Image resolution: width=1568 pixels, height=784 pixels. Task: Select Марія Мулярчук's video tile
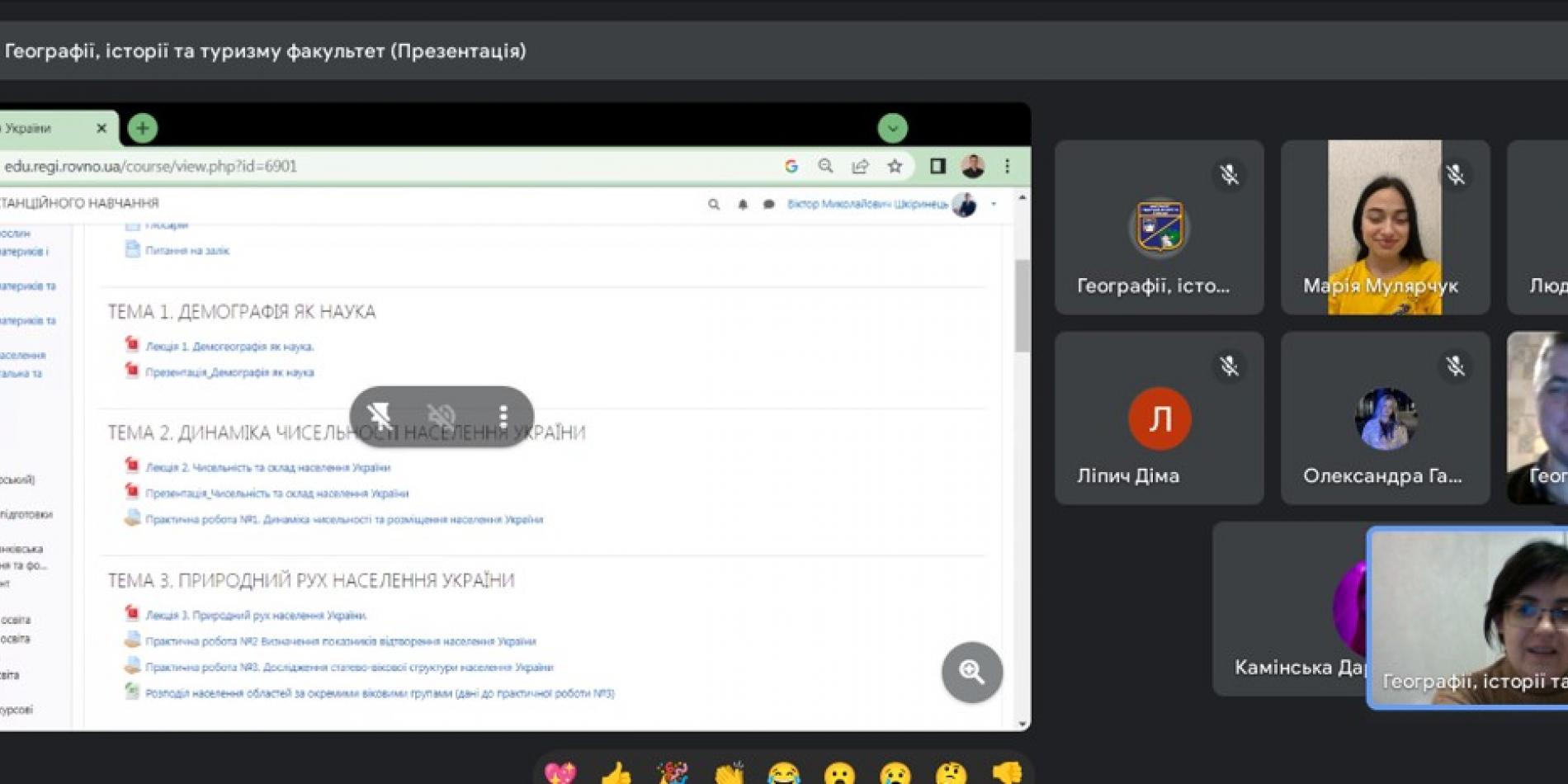point(1385,227)
